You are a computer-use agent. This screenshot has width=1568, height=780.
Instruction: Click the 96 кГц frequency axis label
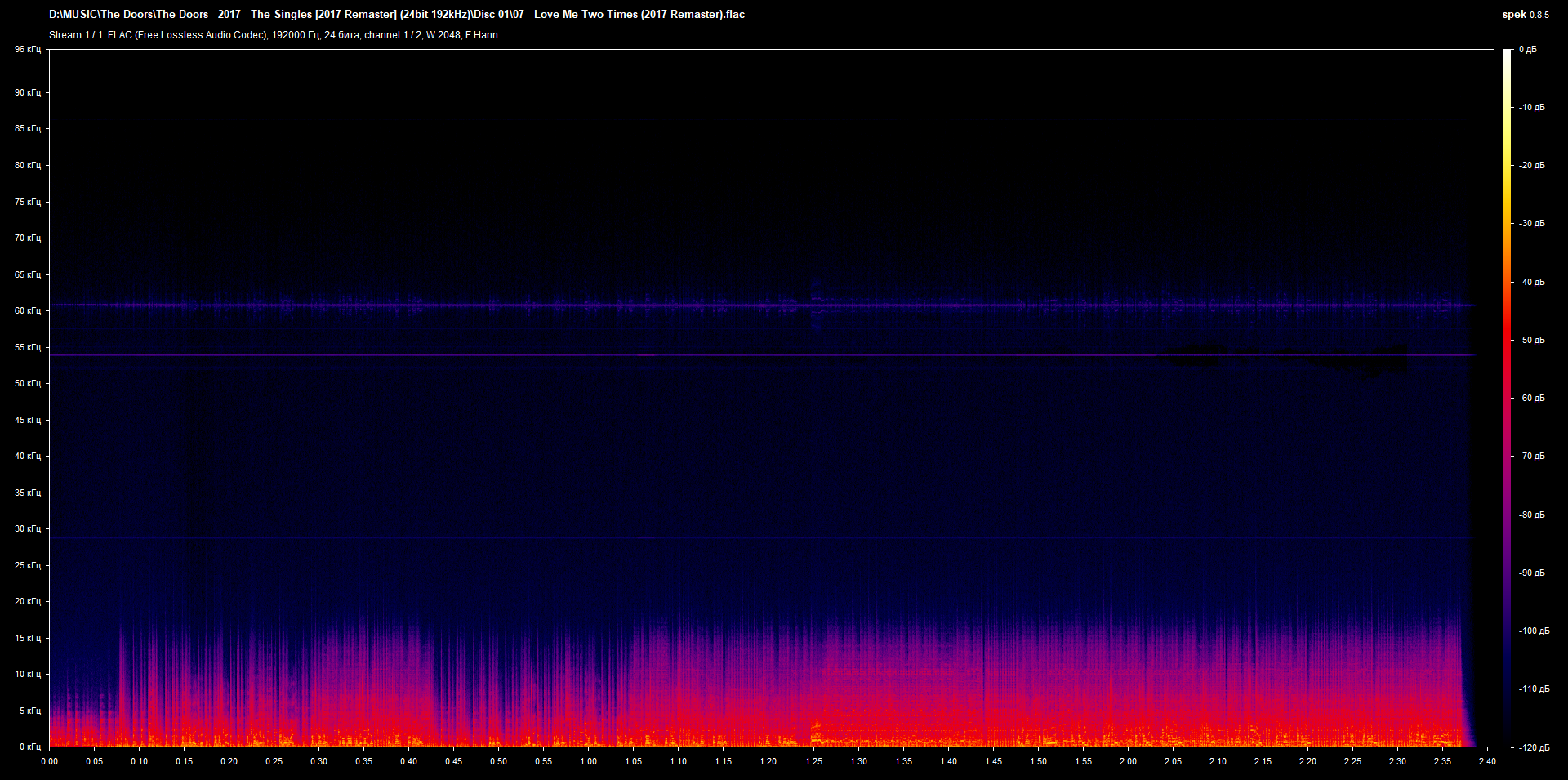point(27,50)
